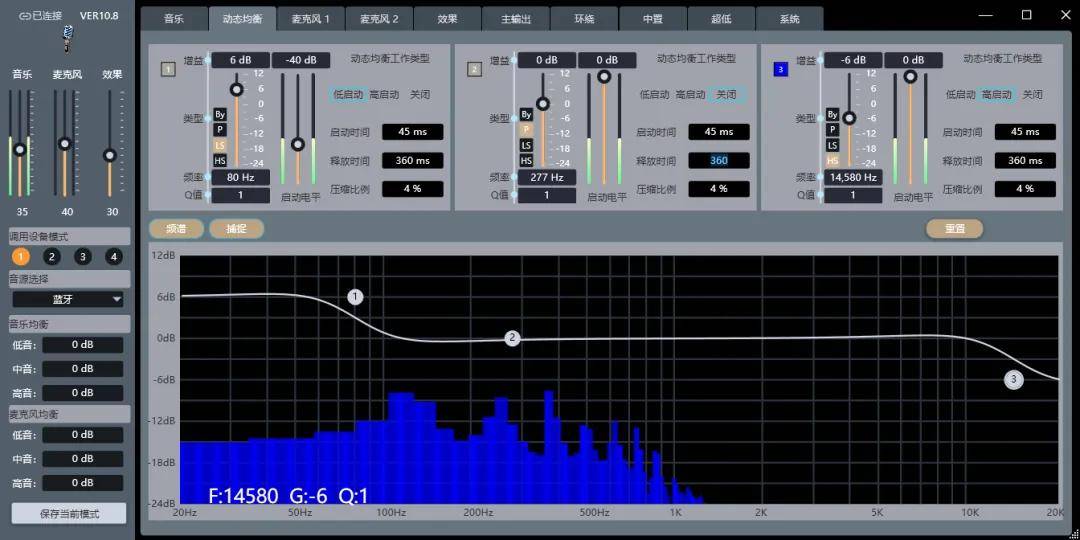Choose By (bypass) type for band 2
The image size is (1080, 540).
tap(526, 114)
